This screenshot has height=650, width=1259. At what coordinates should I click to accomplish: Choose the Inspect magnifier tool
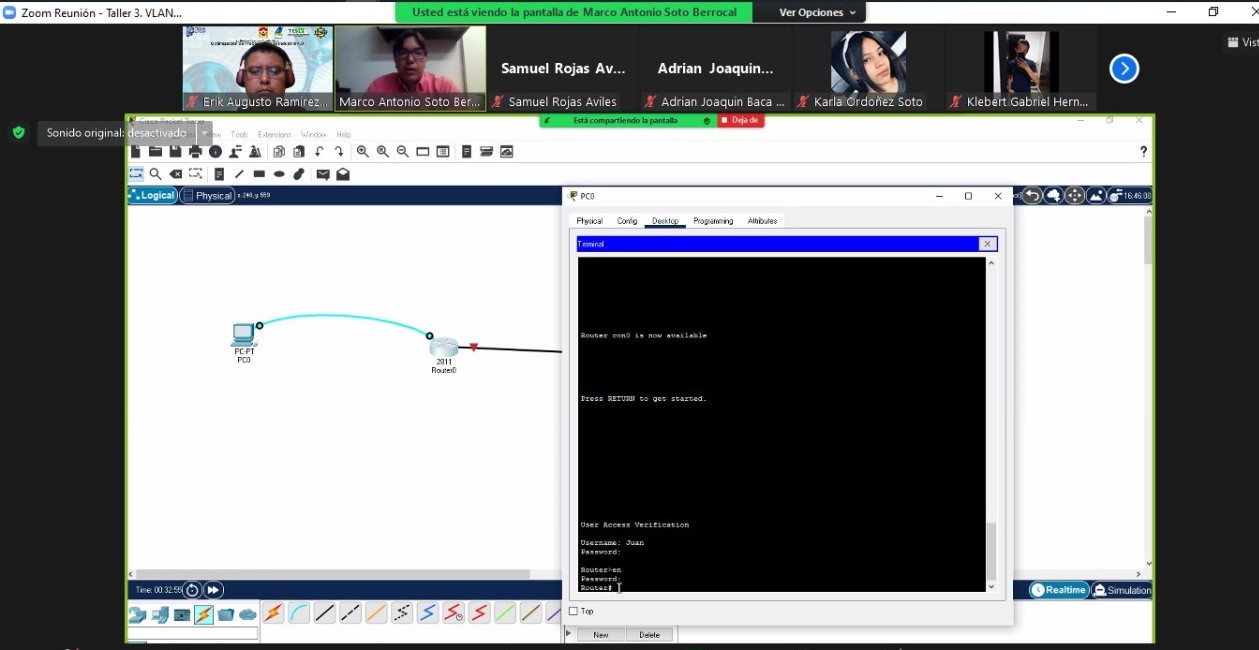pos(156,174)
